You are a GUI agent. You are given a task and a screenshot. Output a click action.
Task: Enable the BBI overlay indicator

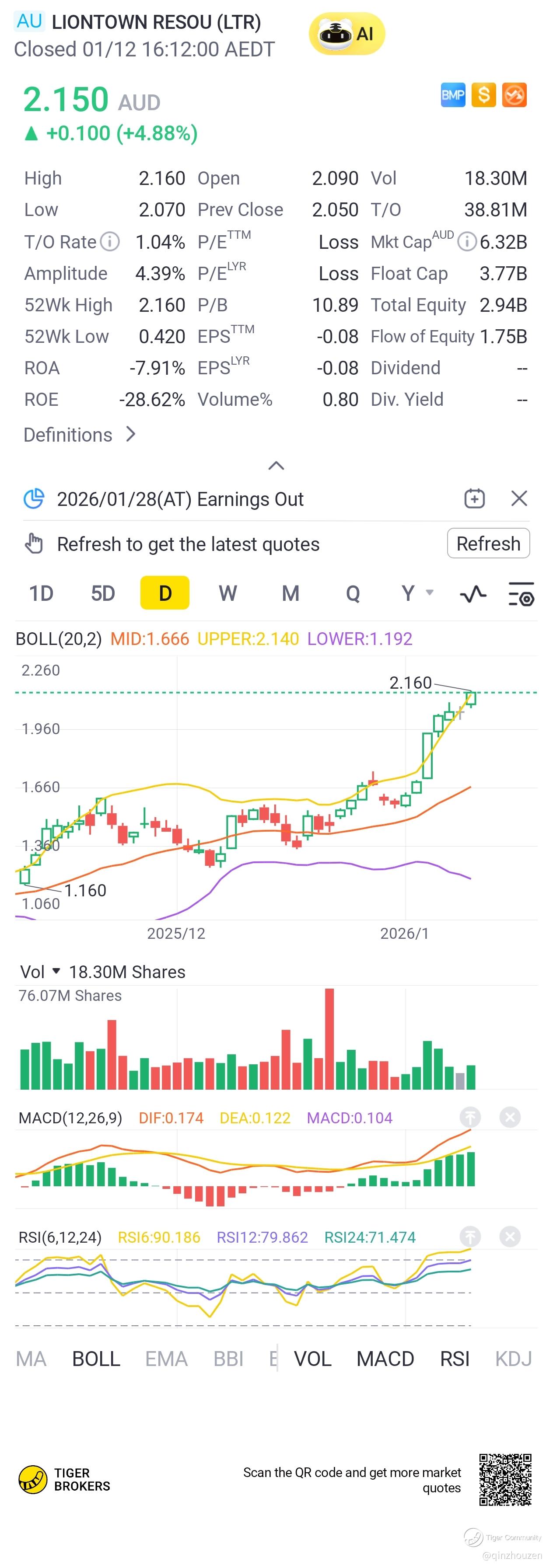228,1359
